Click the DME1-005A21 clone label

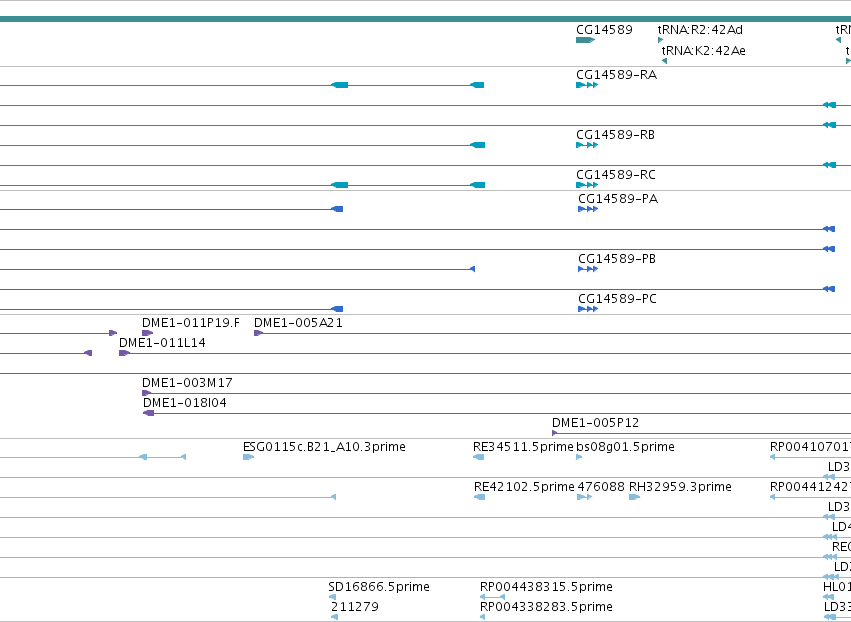[x=299, y=323]
